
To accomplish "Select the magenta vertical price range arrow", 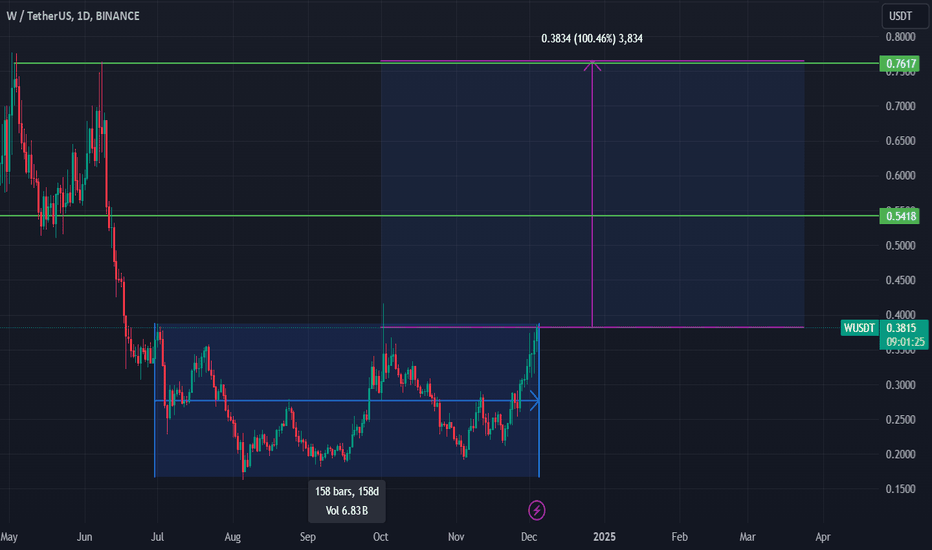I will point(592,194).
